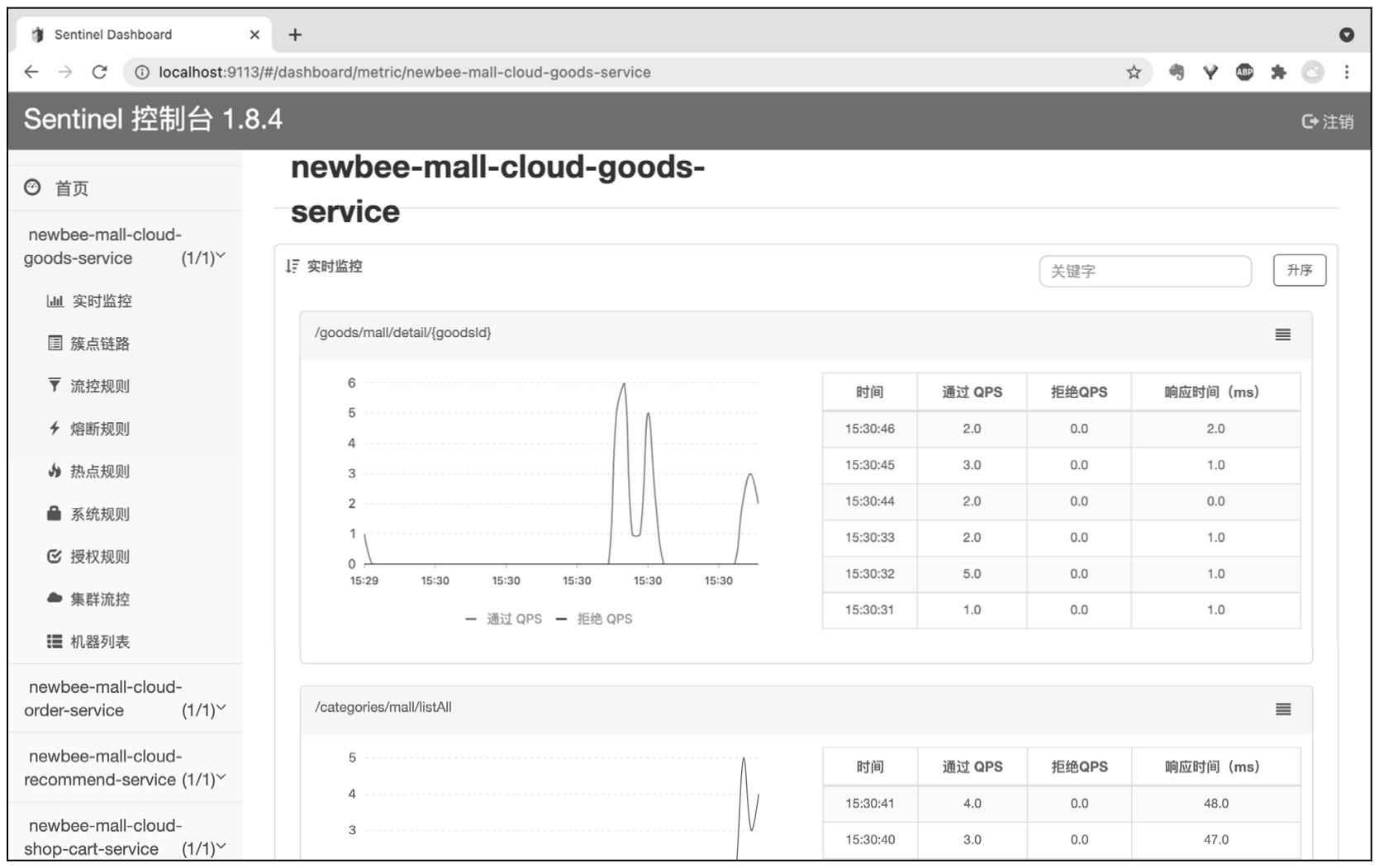Open the ABP adblock extension

coord(1244,72)
